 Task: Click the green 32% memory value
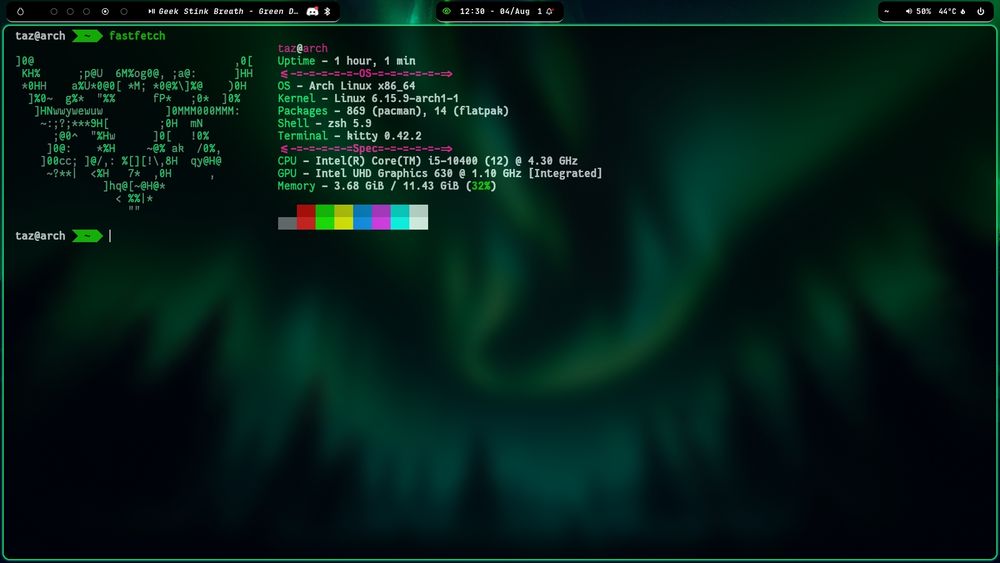(x=481, y=186)
